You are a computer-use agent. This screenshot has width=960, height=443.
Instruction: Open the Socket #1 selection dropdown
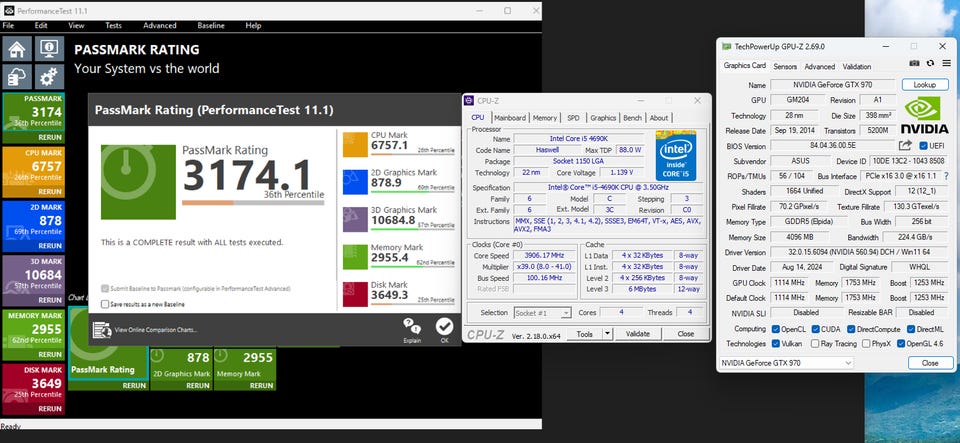(x=542, y=313)
